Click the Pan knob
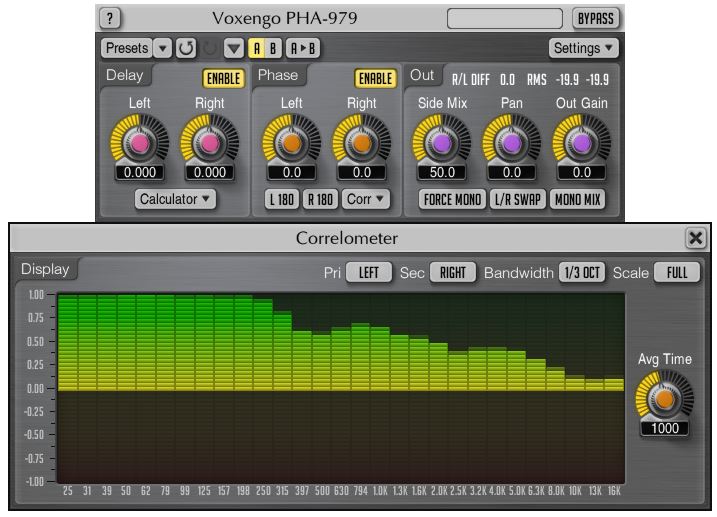The height and width of the screenshot is (517, 717). pyautogui.click(x=512, y=144)
